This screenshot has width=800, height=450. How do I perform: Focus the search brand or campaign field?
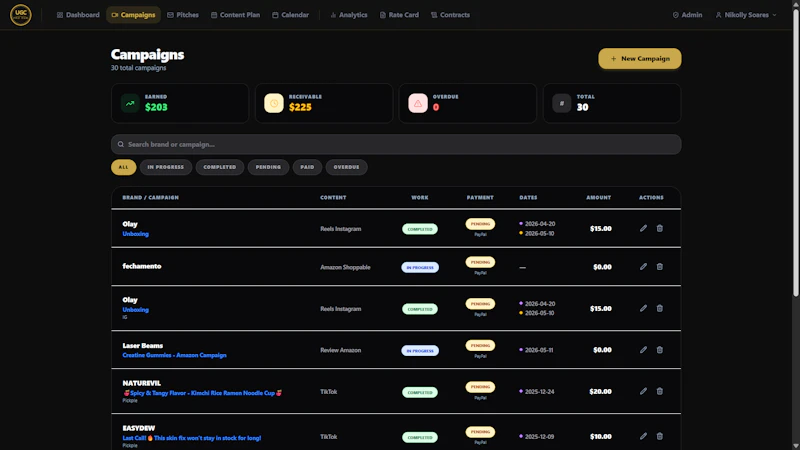pyautogui.click(x=396, y=144)
